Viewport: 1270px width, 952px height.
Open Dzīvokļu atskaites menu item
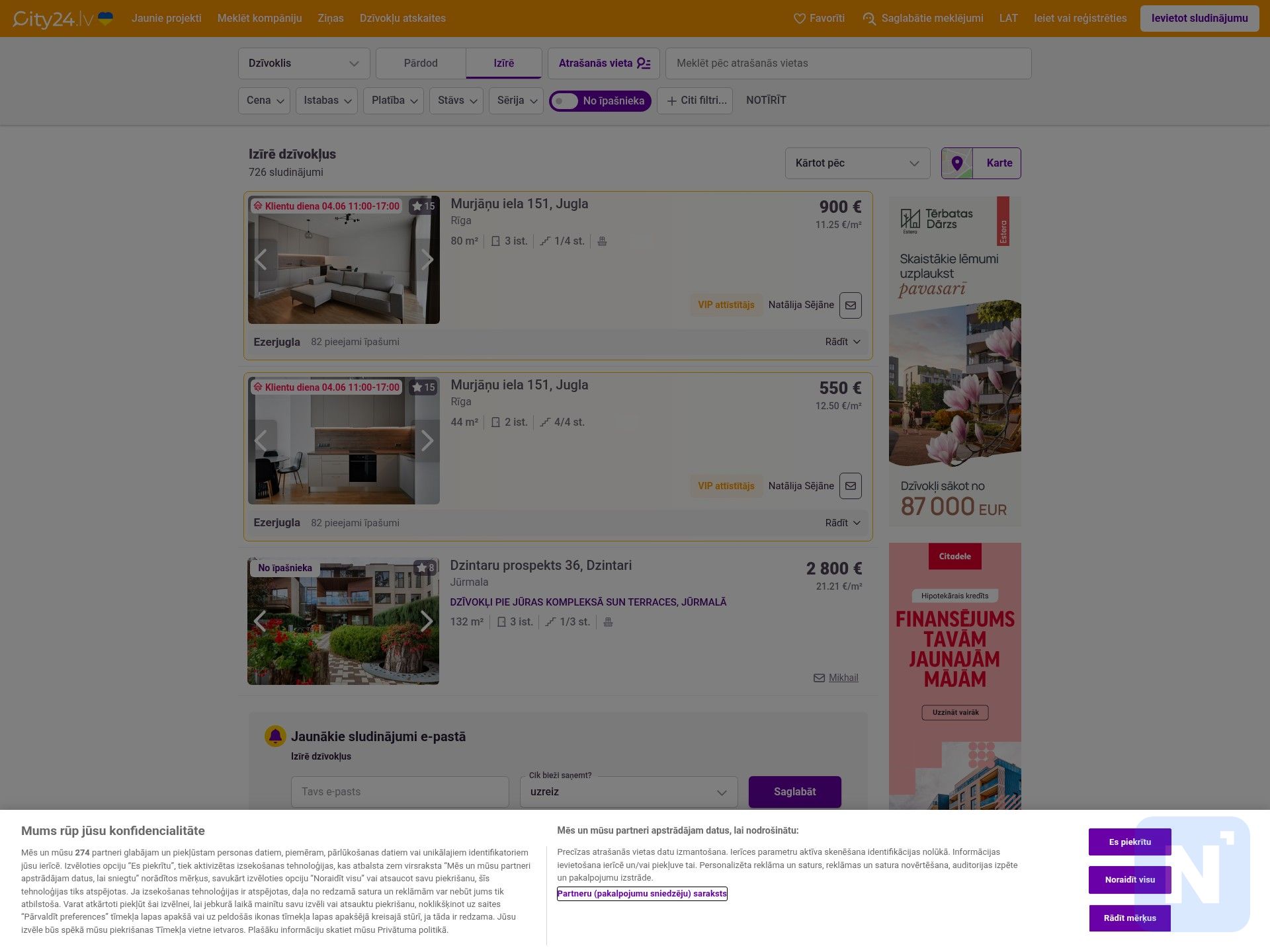click(403, 19)
